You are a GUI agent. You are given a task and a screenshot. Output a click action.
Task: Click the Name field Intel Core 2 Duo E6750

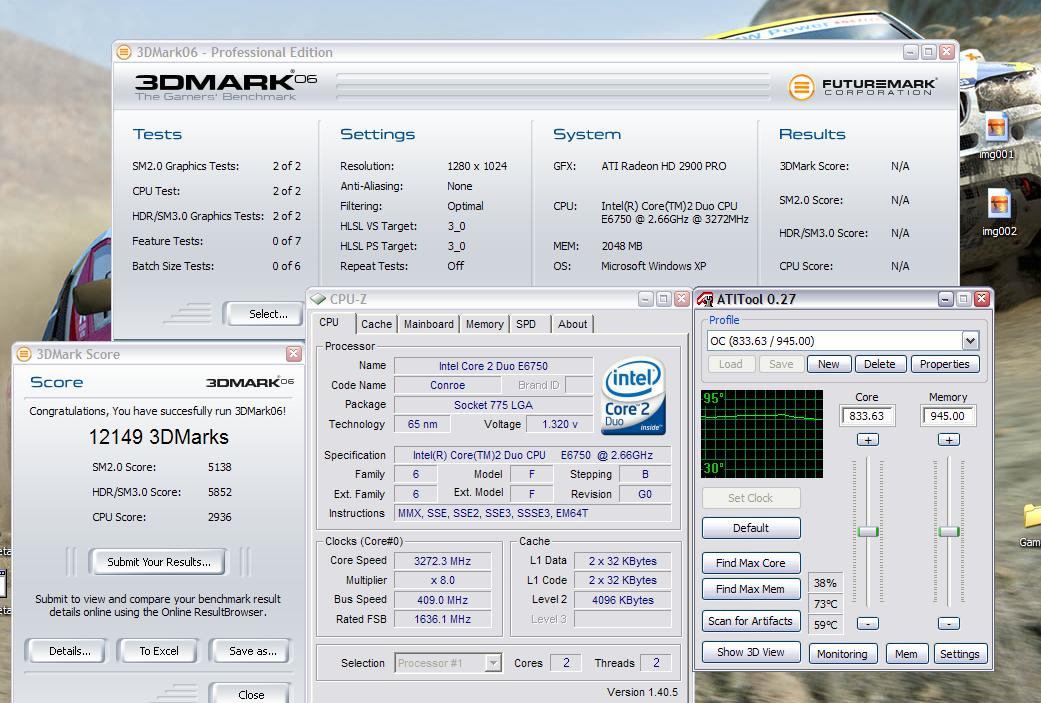493,366
